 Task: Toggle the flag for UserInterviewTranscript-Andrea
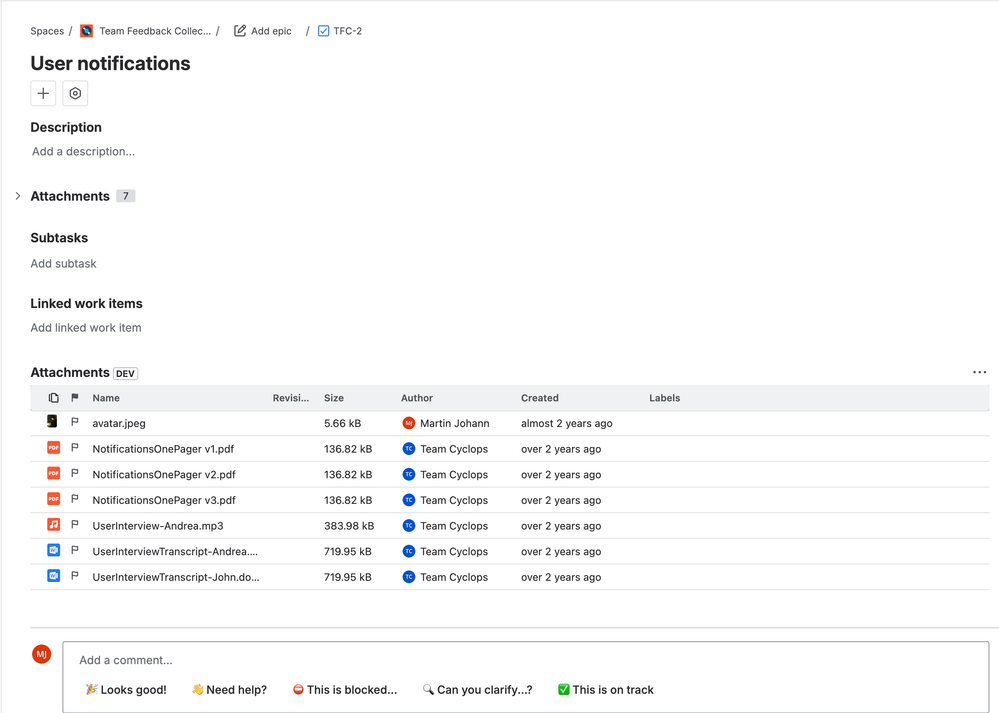click(x=75, y=550)
